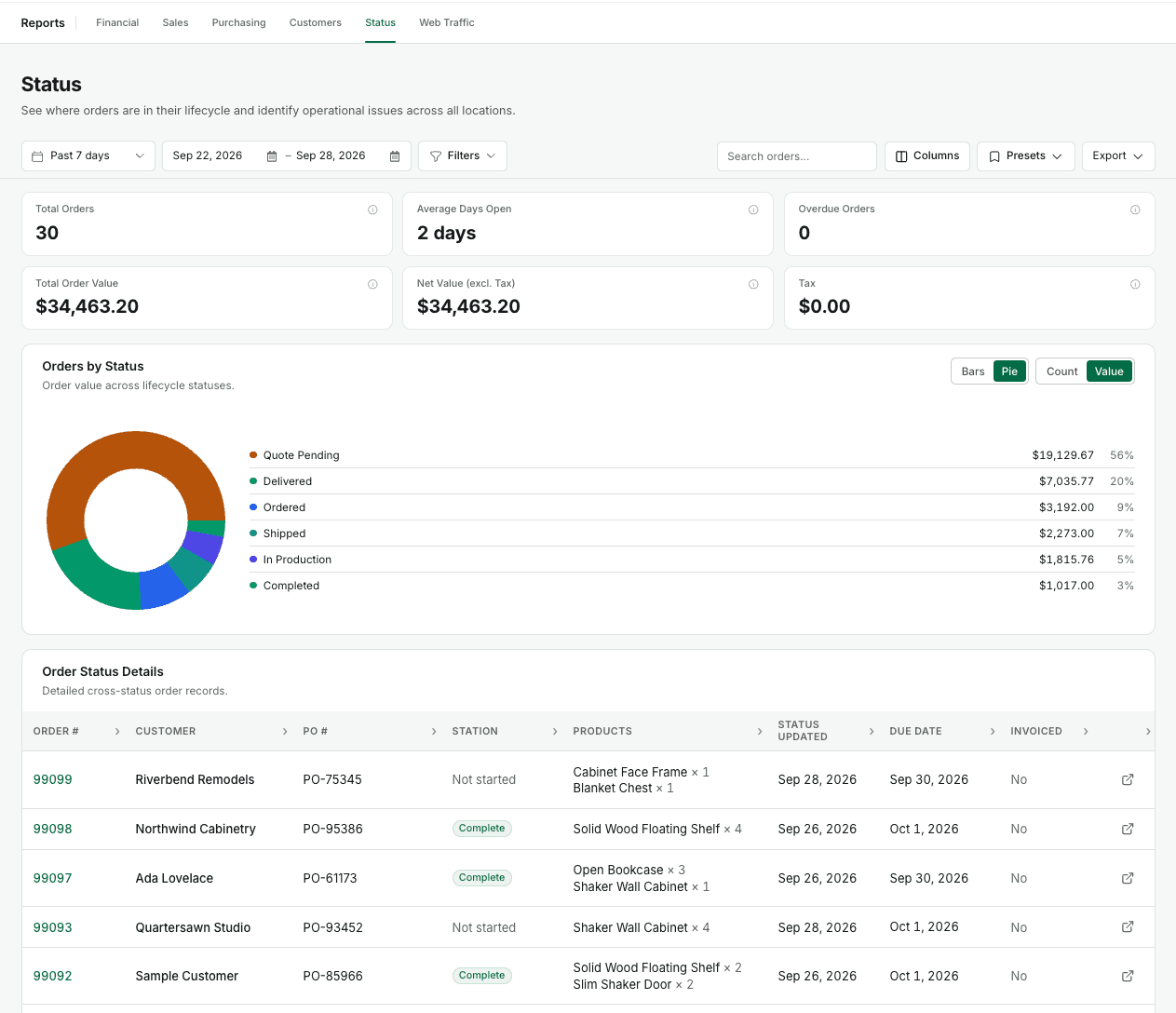Expand the INVOICED column header chevron
The height and width of the screenshot is (1013, 1176).
pos(1086,732)
